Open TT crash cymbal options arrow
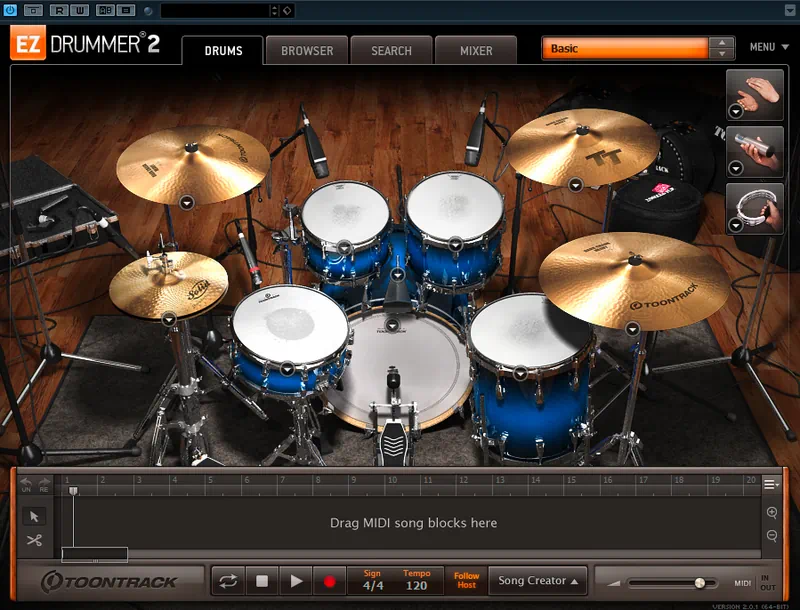The image size is (800, 610). [576, 185]
